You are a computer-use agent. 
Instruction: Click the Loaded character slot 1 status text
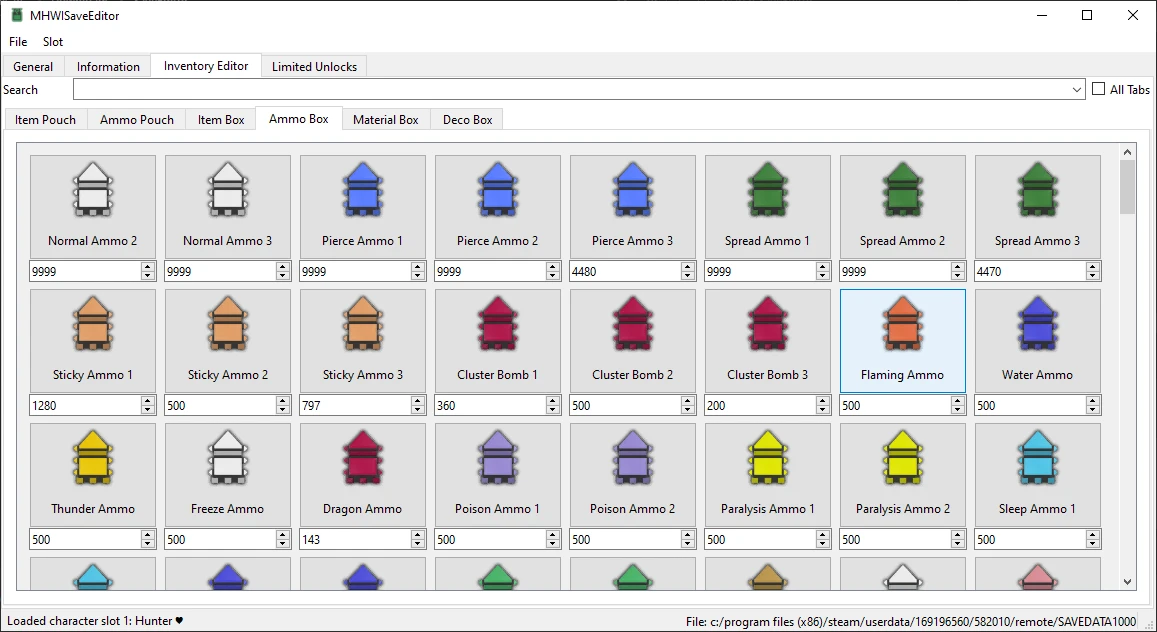pyautogui.click(x=95, y=621)
